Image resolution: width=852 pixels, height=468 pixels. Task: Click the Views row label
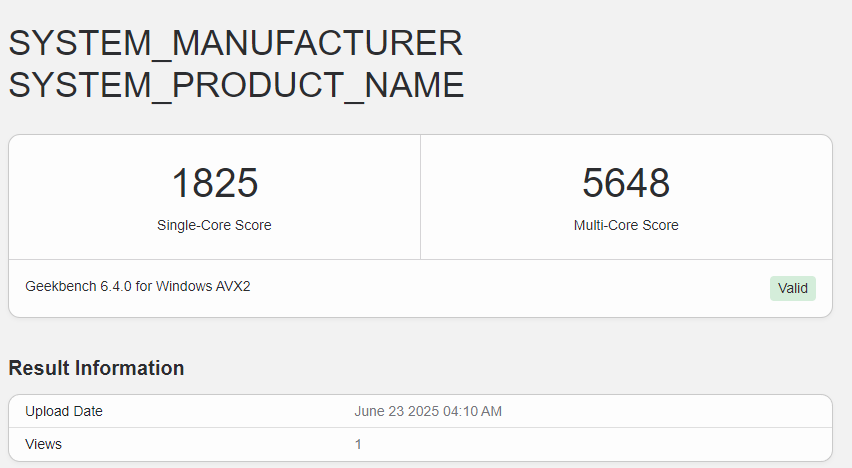pos(43,443)
